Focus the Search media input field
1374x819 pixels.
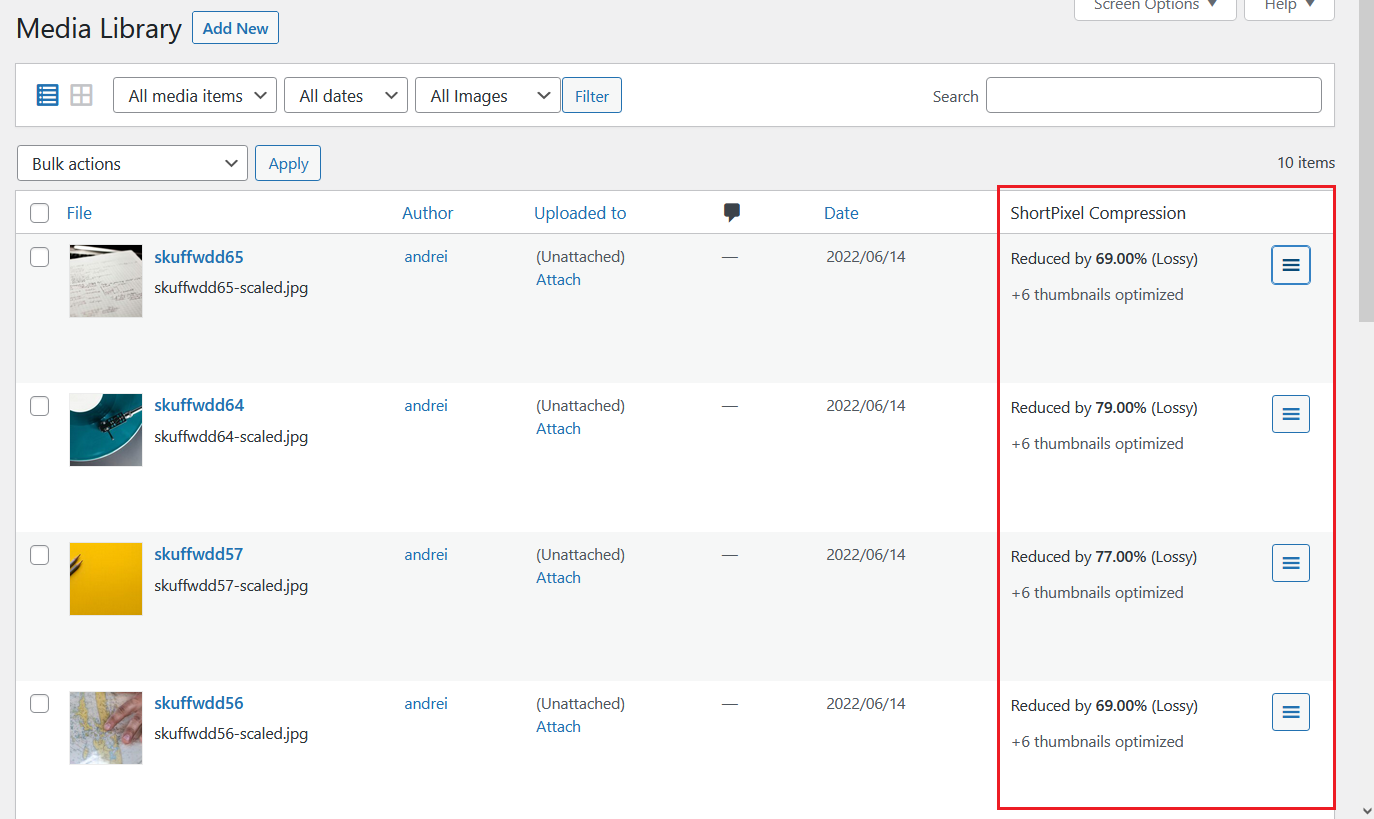[x=1153, y=96]
